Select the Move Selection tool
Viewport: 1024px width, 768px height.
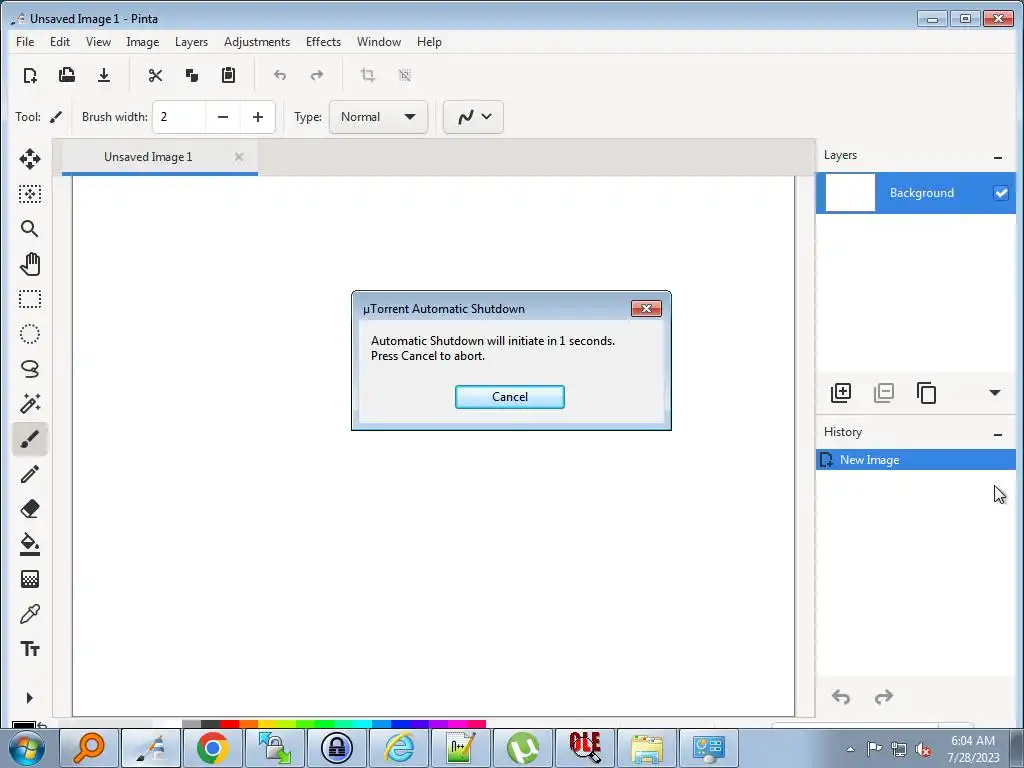point(30,194)
